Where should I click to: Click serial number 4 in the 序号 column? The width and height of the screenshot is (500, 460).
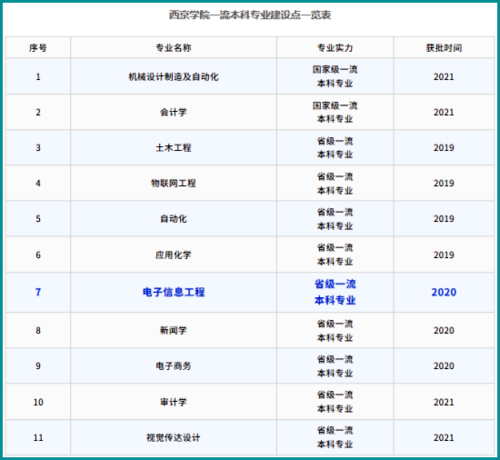(x=38, y=183)
